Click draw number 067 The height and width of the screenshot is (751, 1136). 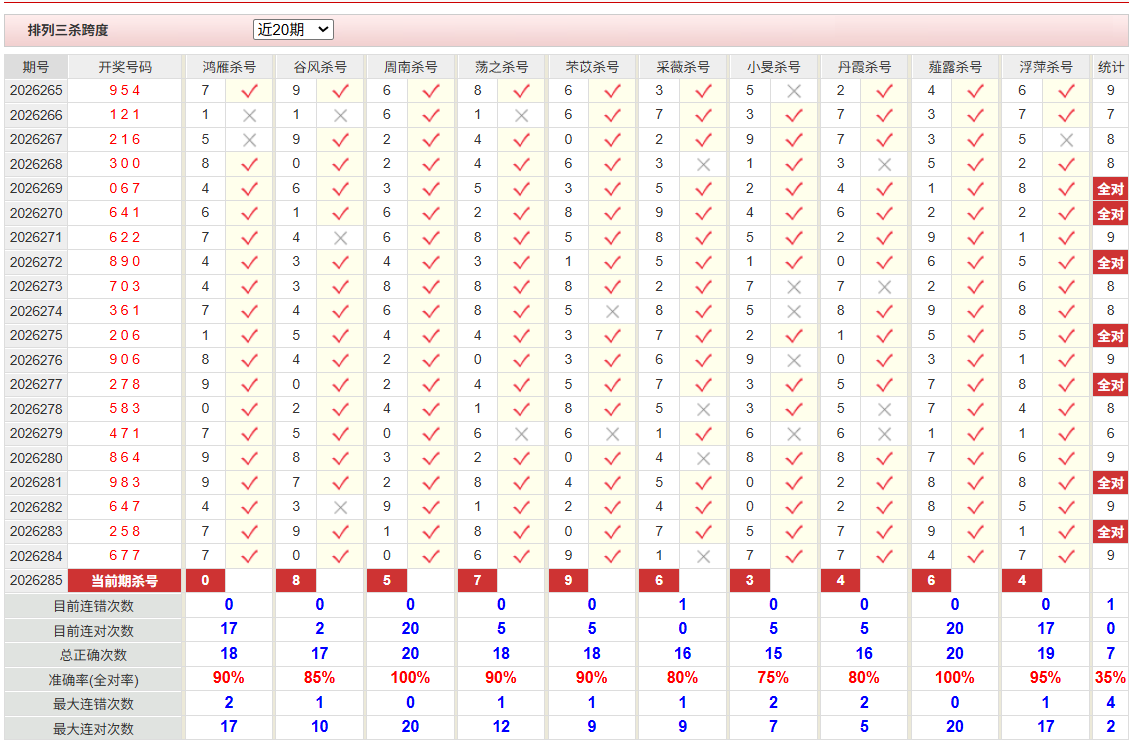point(125,188)
